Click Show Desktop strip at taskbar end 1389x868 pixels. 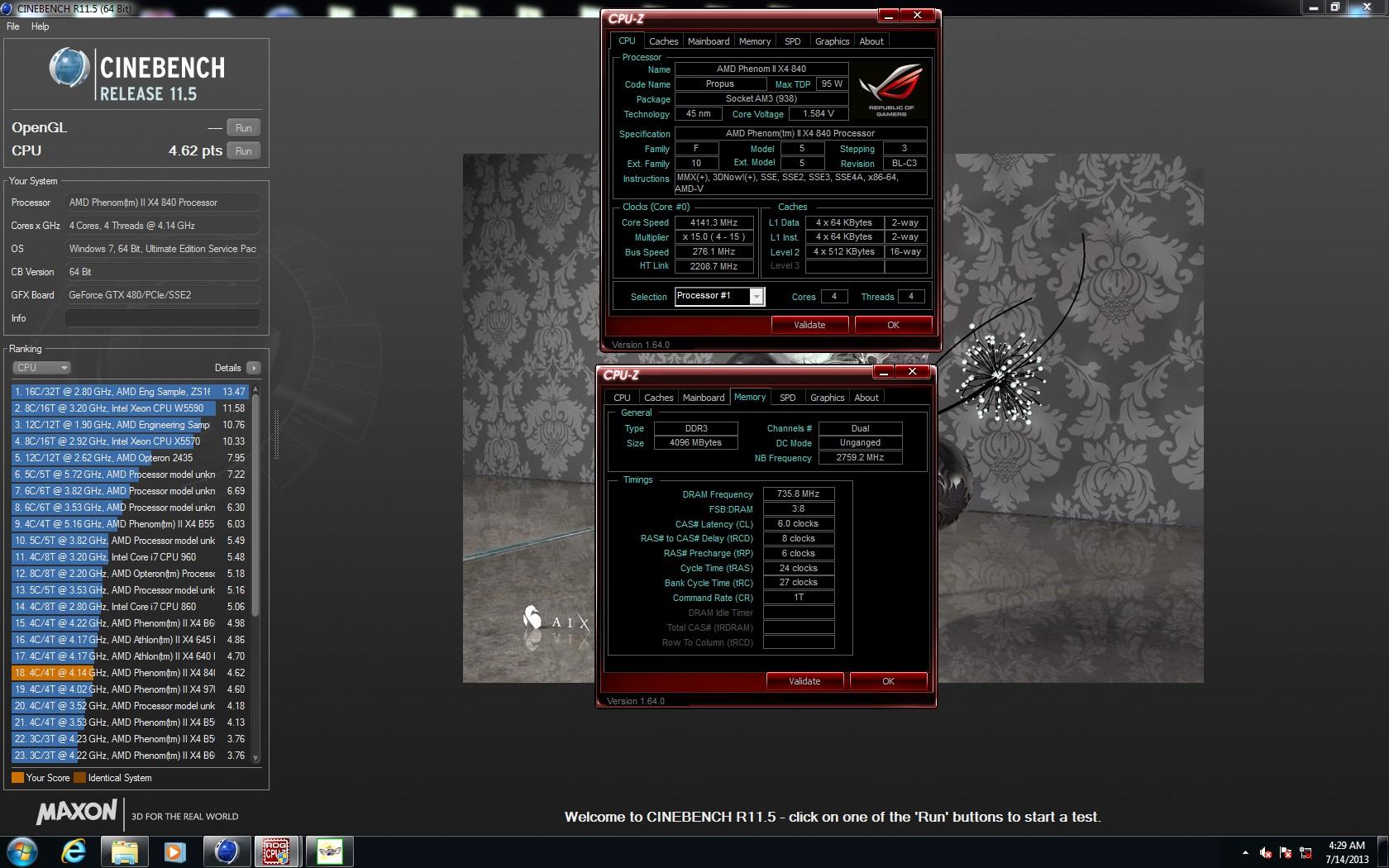tap(1382, 852)
